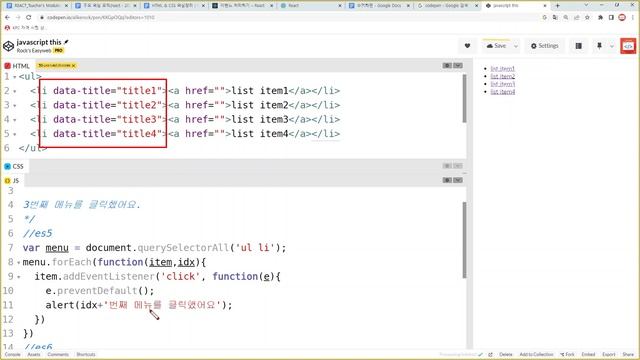Open CSS editor dropdown chevron

click(458, 166)
